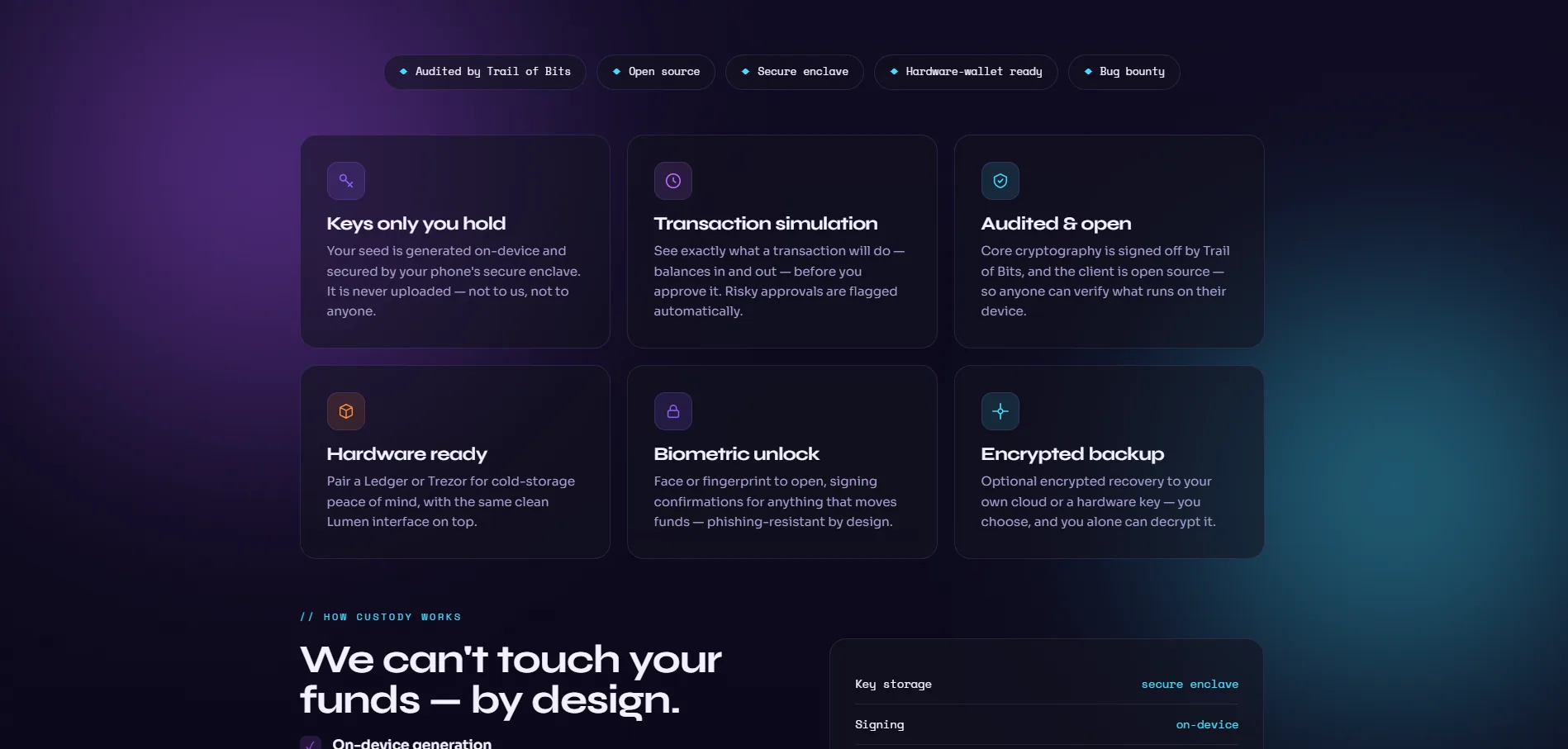Select the Open source pill
Viewport: 1568px width, 749px height.
click(656, 72)
